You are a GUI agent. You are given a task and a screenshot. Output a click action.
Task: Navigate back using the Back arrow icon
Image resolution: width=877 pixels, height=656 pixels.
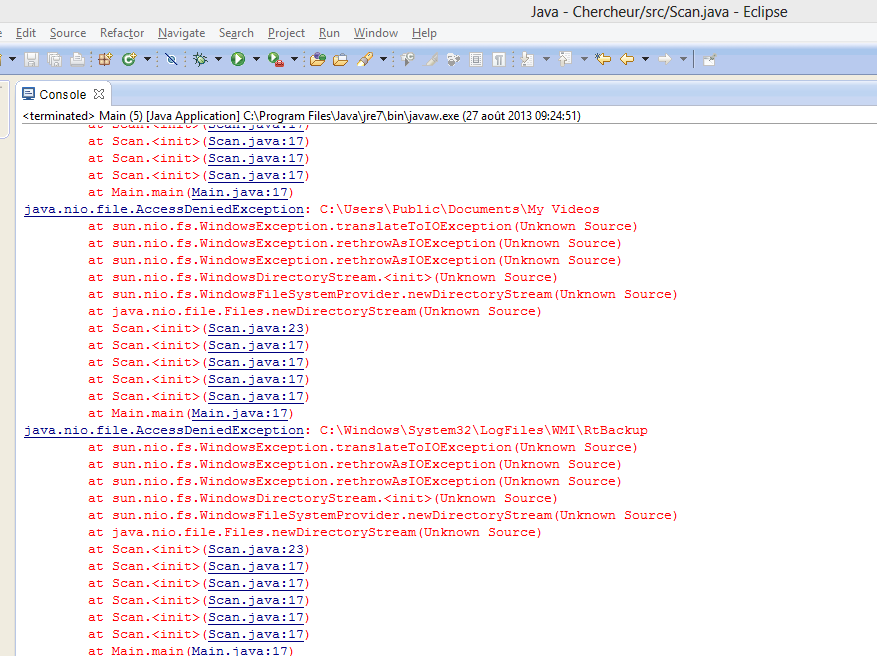[x=629, y=59]
